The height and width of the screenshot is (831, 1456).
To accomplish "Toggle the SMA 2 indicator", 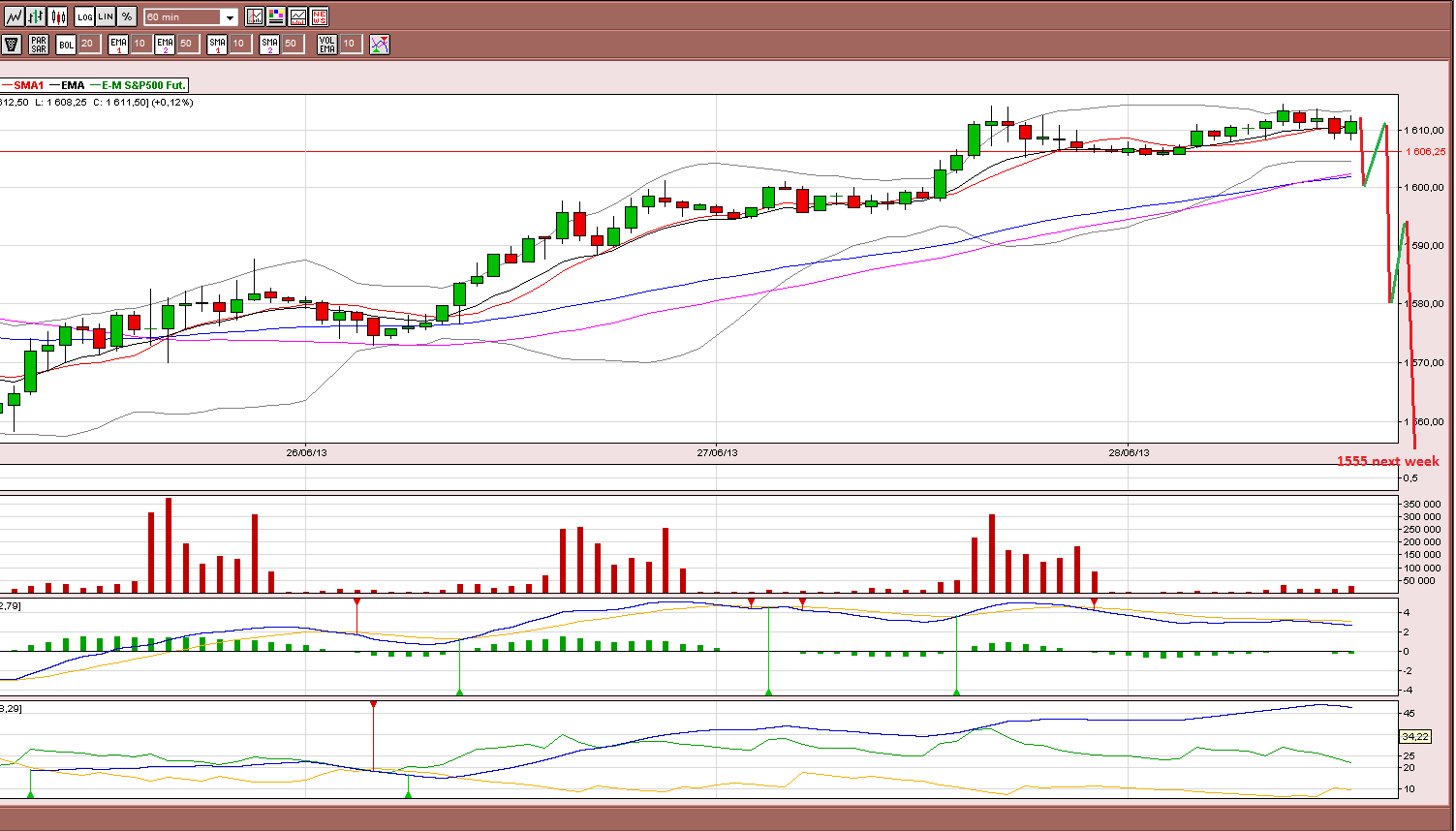I will [x=269, y=44].
